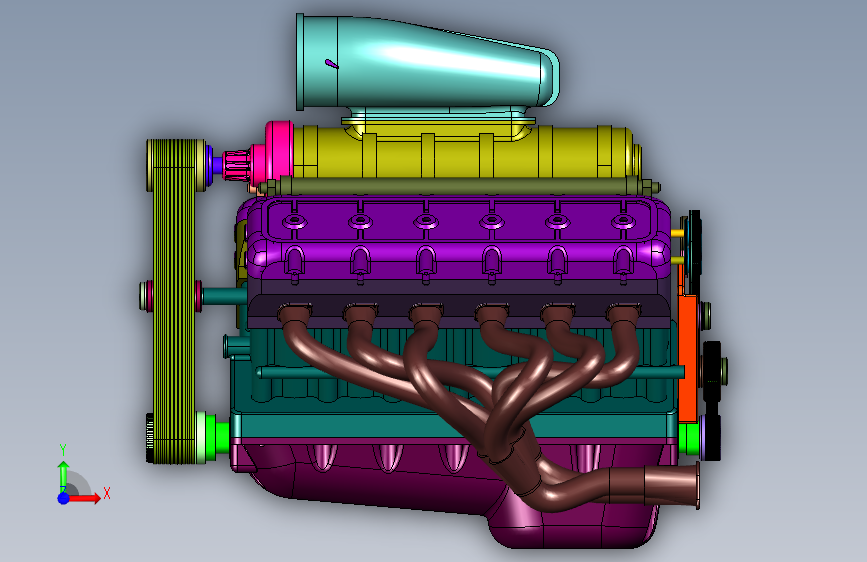
Task: Select the pink splined drive coupling
Action: tap(238, 164)
